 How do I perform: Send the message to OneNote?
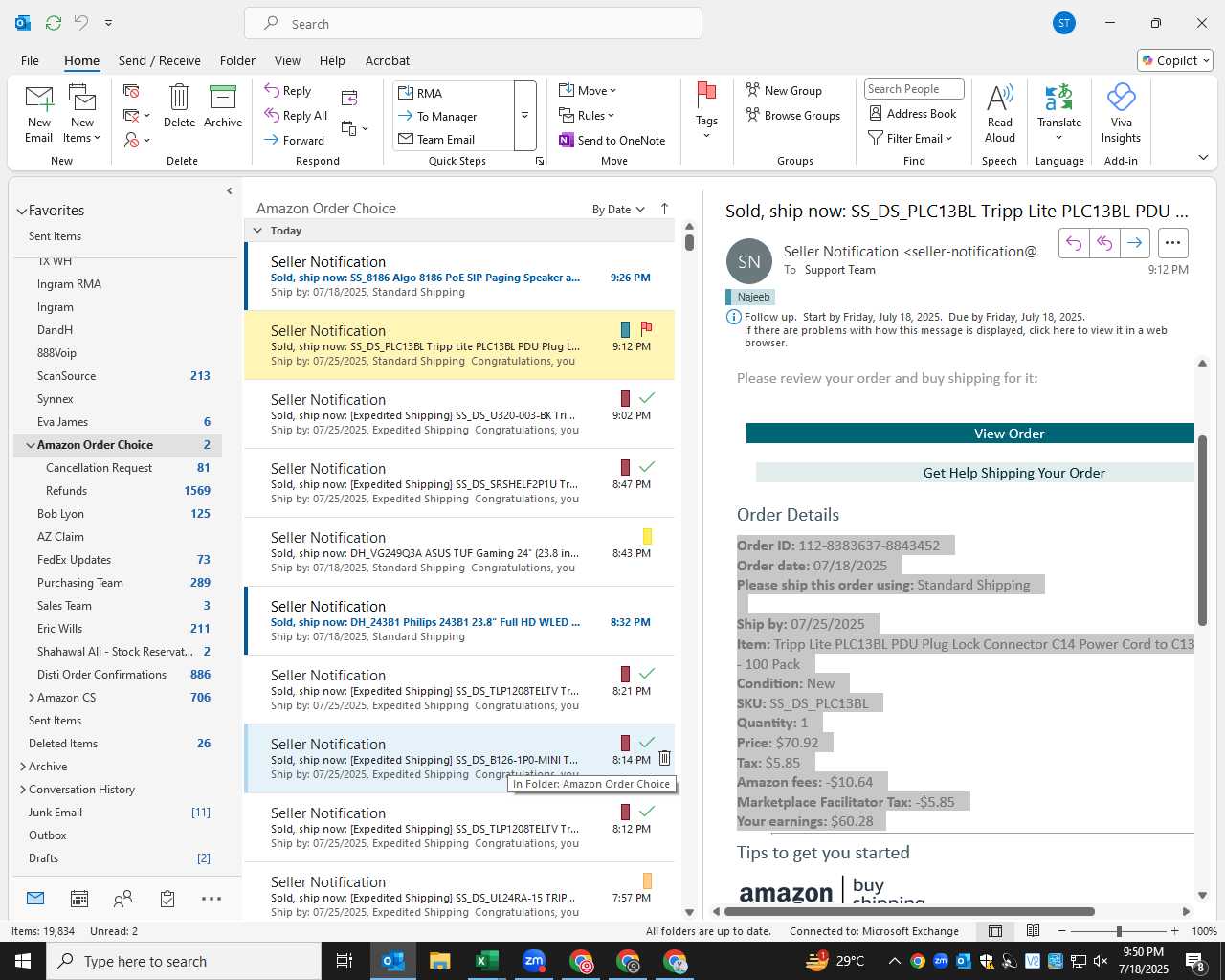click(612, 140)
